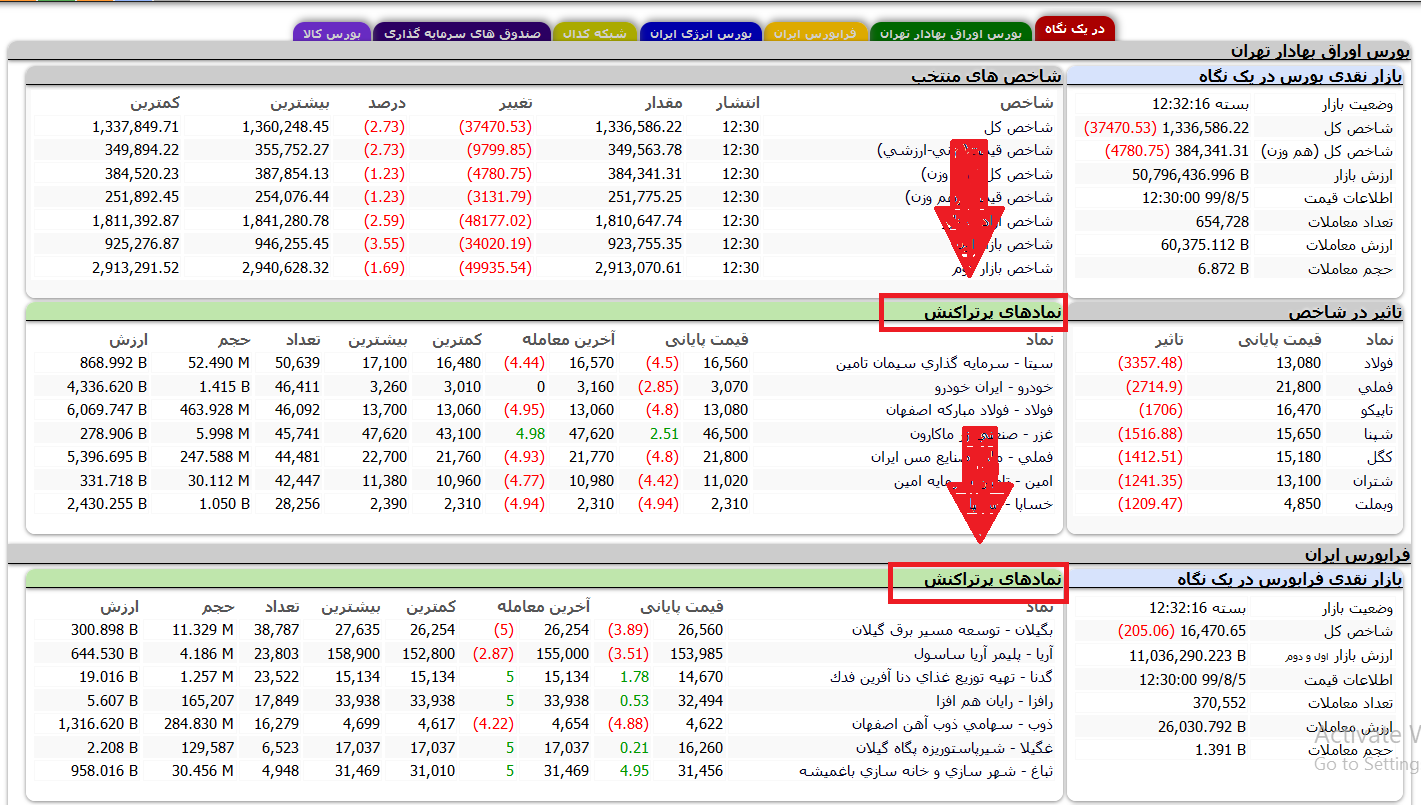Switch to the yellow فرابورس ایران tab
The width and height of the screenshot is (1421, 805).
click(815, 33)
